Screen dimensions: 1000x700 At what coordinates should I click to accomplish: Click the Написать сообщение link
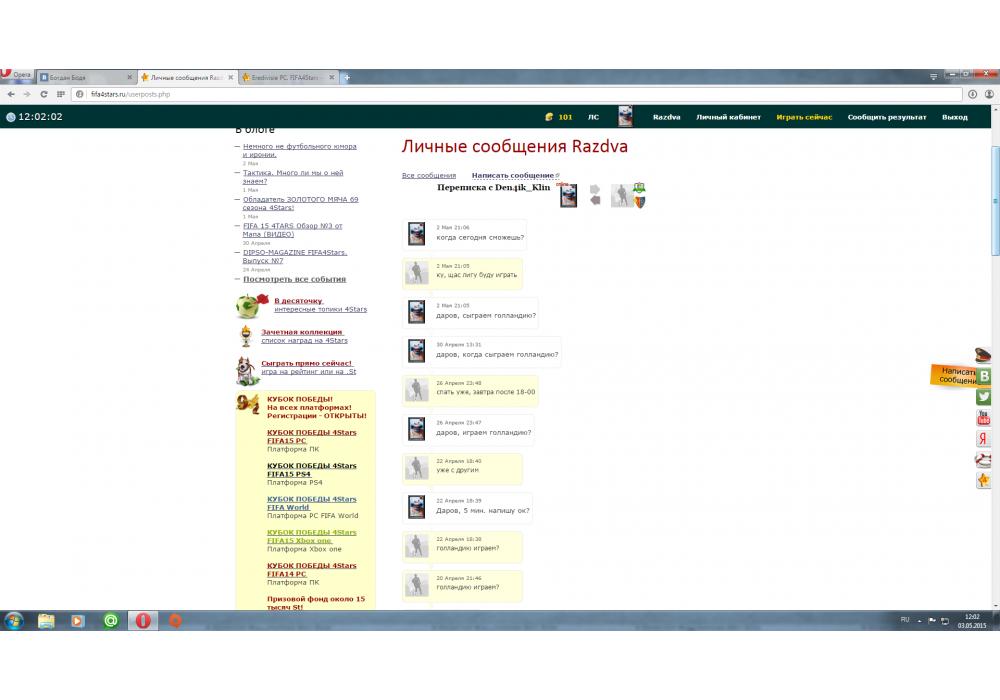[x=513, y=175]
